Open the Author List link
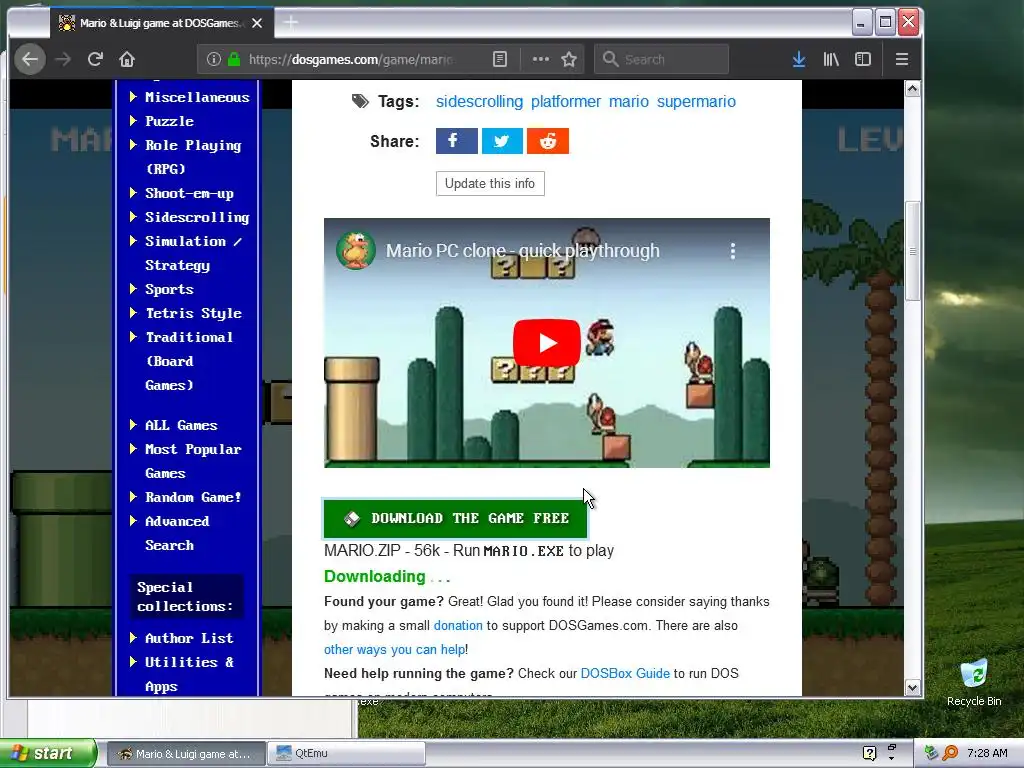The width and height of the screenshot is (1024, 768). pos(189,638)
